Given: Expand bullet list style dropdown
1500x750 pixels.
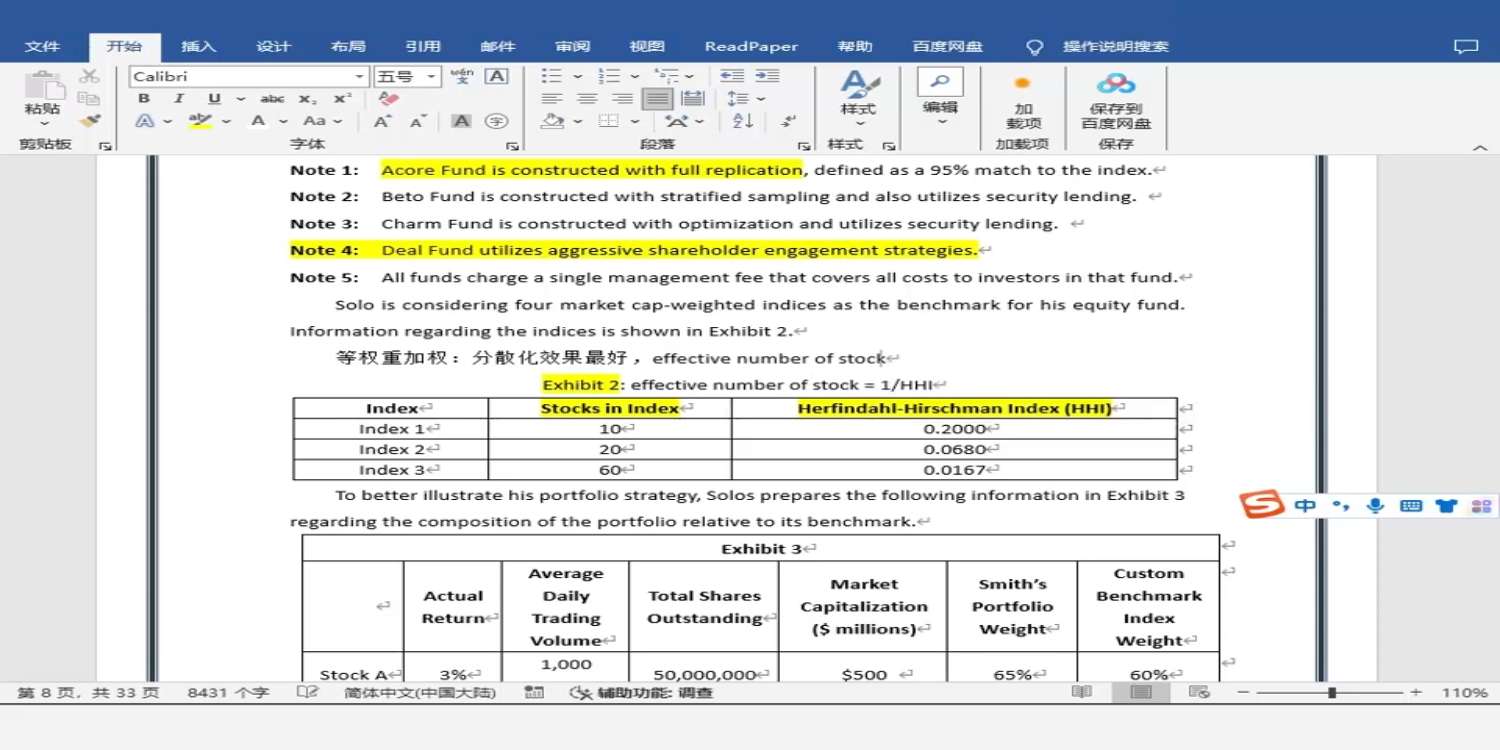Looking at the screenshot, I should 578,77.
